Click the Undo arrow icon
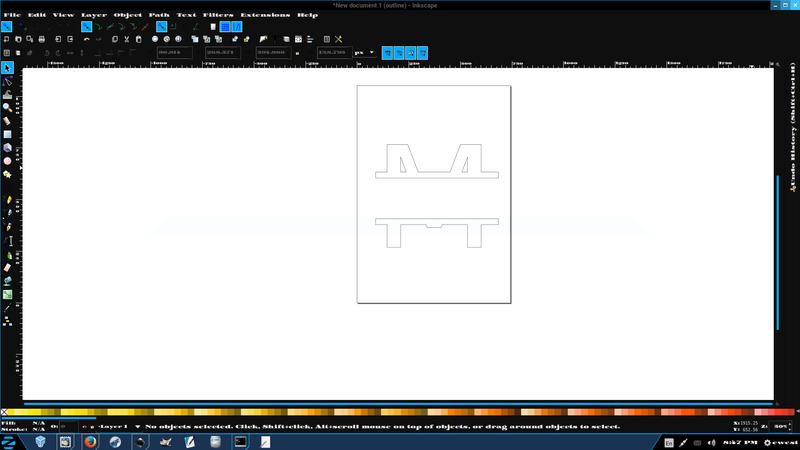The image size is (800, 450). point(87,39)
